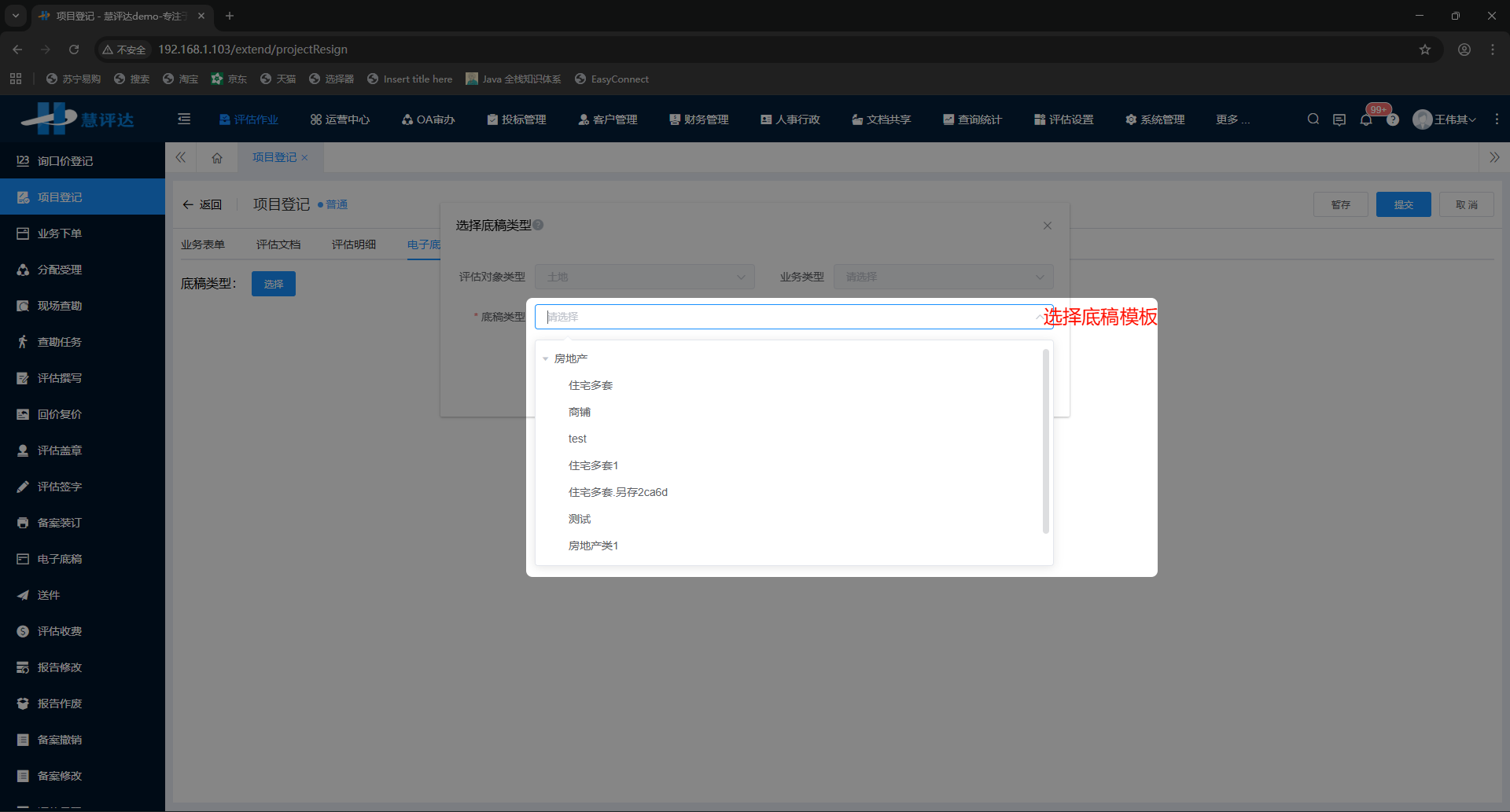Screen dimensions: 1510x812
Task: Select 住宅多套 from the template list
Action: point(591,385)
